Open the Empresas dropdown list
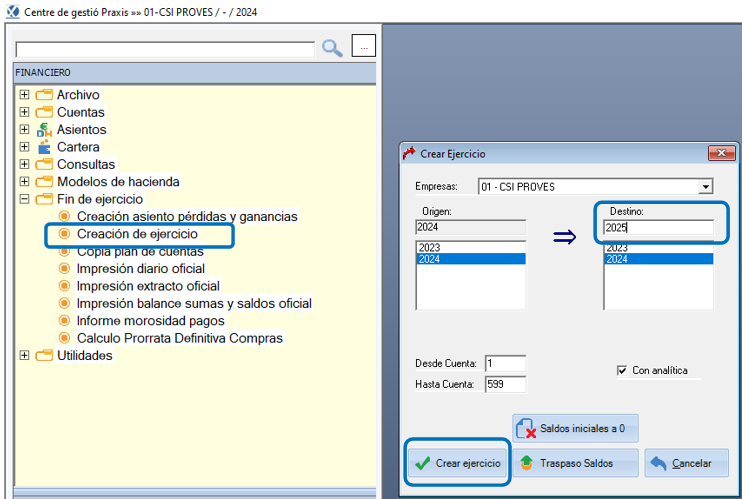The width and height of the screenshot is (742, 499). [705, 187]
